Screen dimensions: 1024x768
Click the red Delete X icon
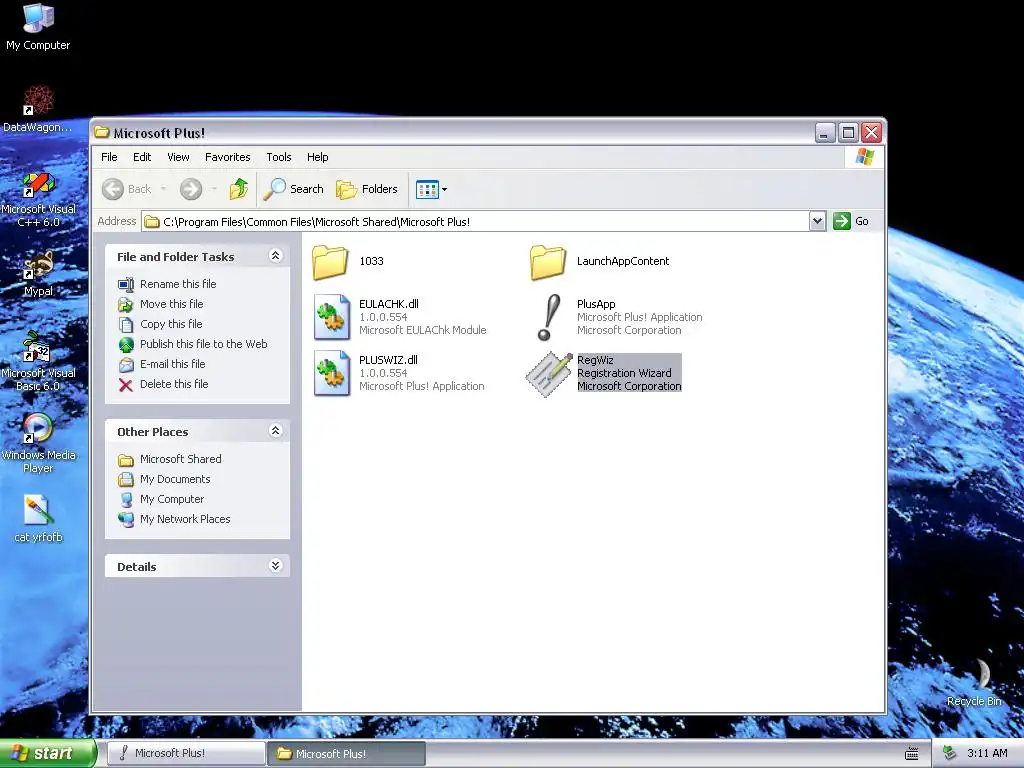coord(125,385)
